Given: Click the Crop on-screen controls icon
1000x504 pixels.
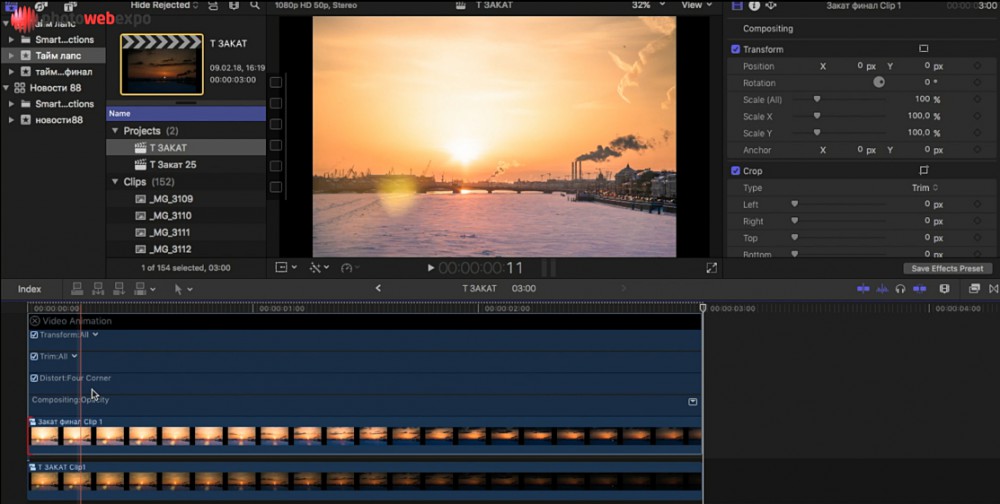Looking at the screenshot, I should click(x=923, y=171).
